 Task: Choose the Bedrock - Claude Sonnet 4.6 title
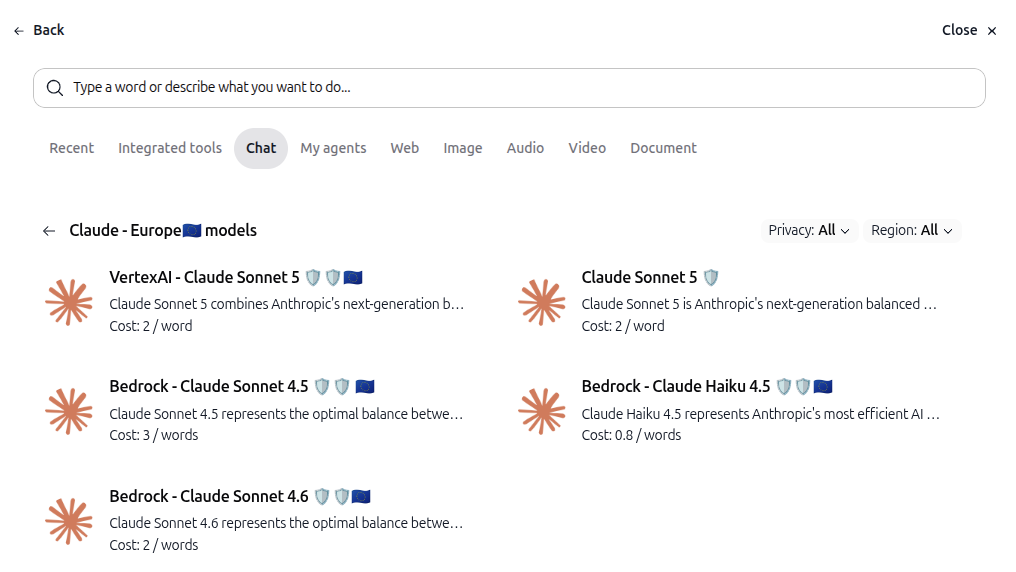pos(209,496)
